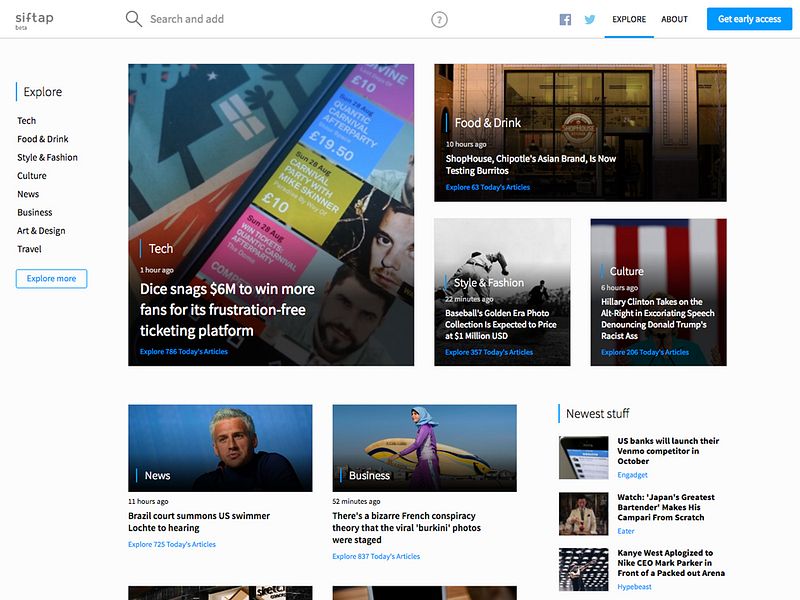Click the Tech category label on card
The width and height of the screenshot is (800, 600).
[x=161, y=248]
